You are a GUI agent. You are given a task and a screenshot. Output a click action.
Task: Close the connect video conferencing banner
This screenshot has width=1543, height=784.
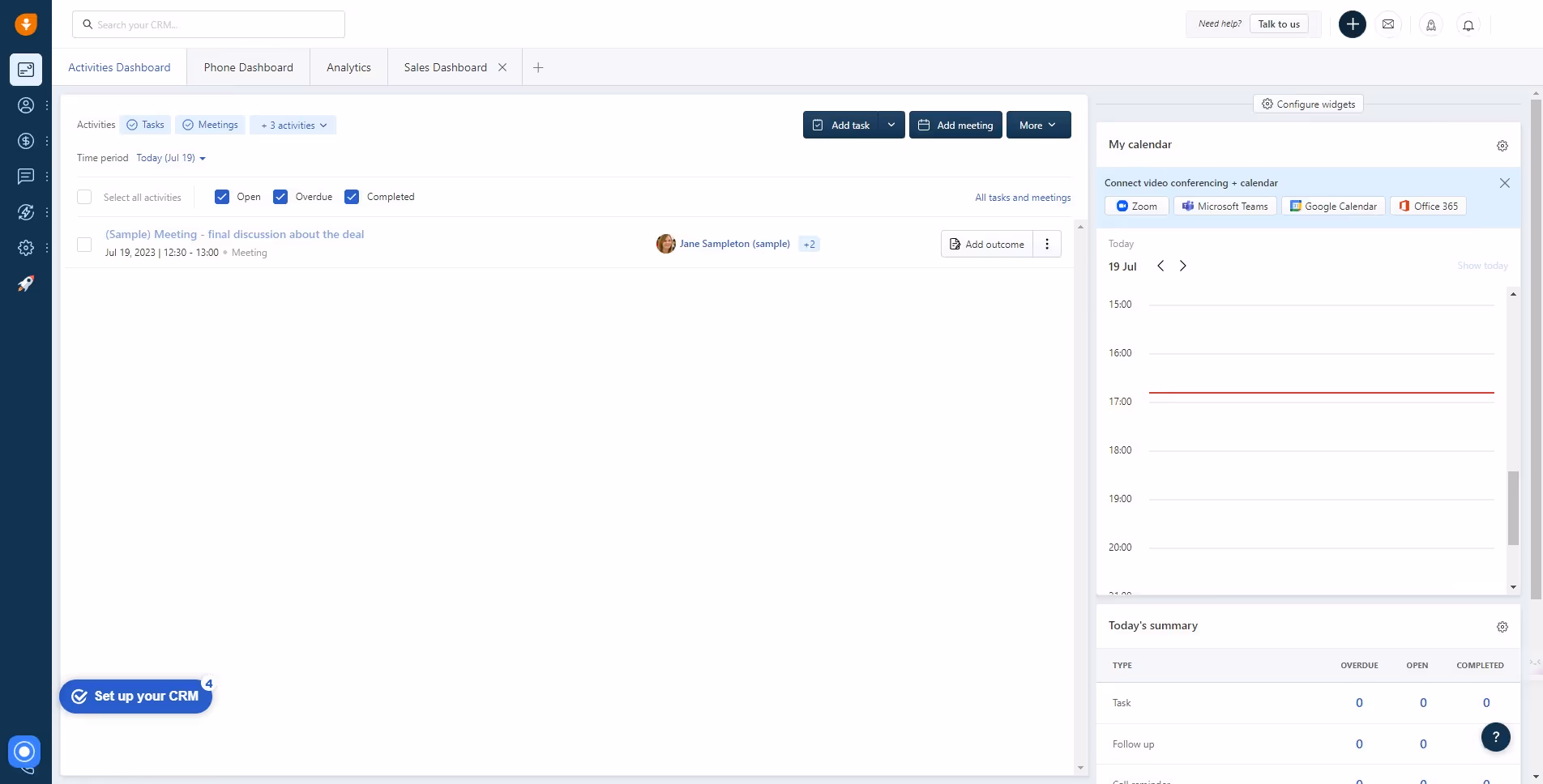click(1505, 183)
